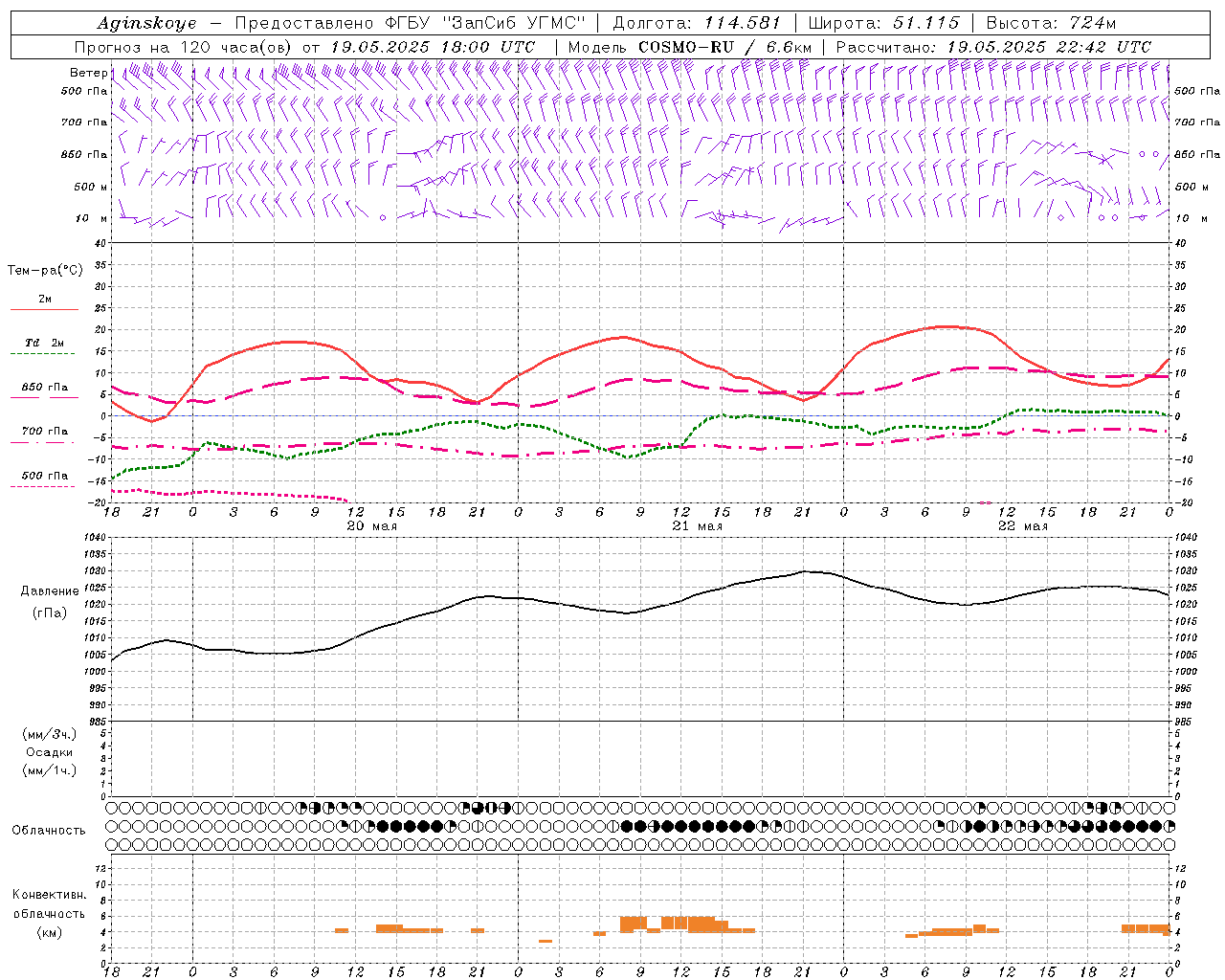
Task: Click the forecast start "19.05.2025 18:00 UTC"
Action: click(x=433, y=47)
